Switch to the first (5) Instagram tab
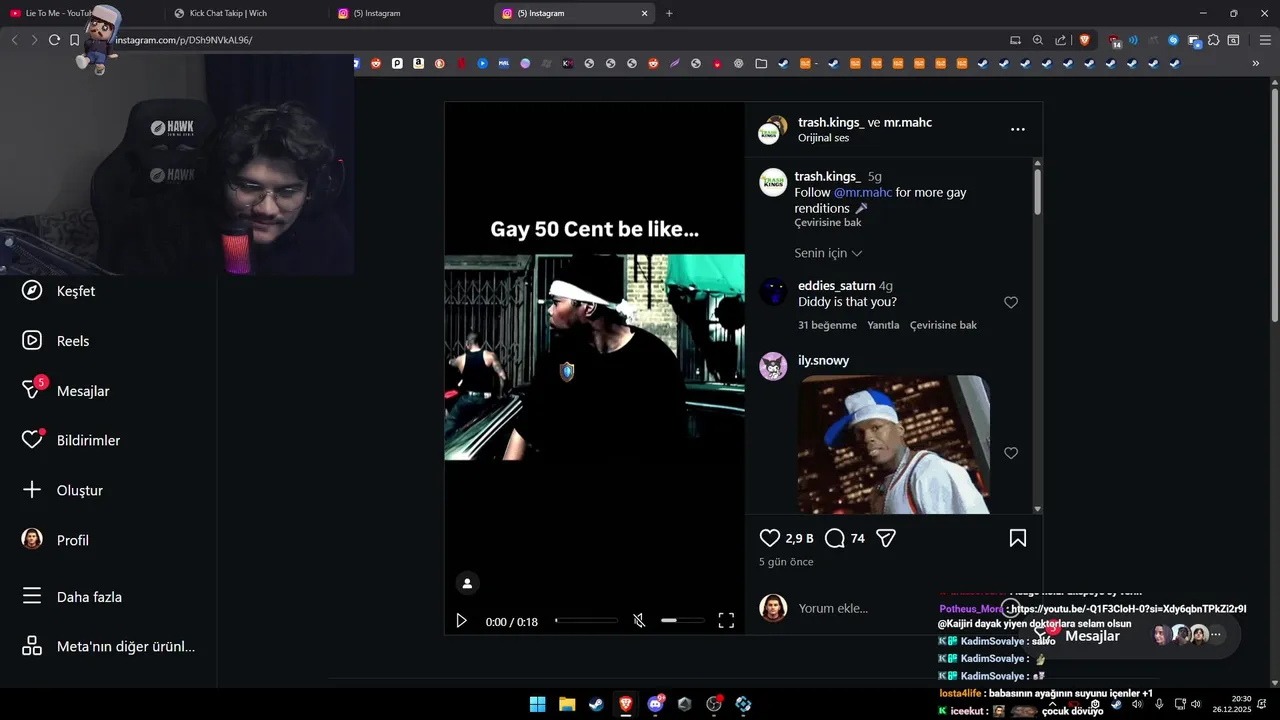Screen dimensions: 1280x720 click(x=410, y=13)
